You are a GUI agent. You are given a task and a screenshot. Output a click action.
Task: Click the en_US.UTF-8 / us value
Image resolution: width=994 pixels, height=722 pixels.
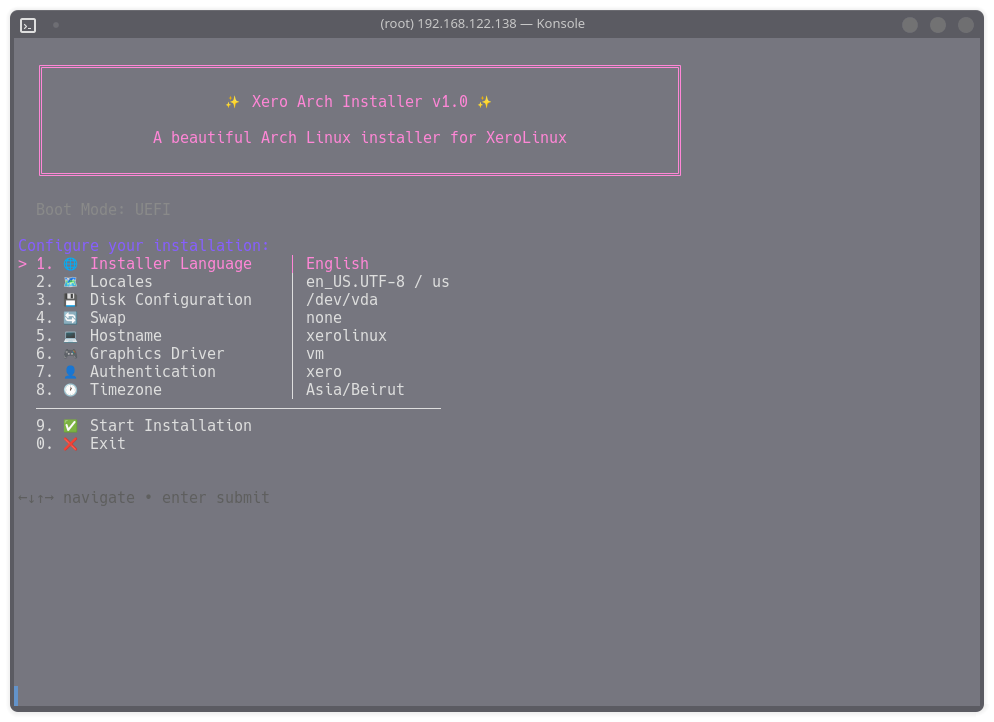click(378, 281)
